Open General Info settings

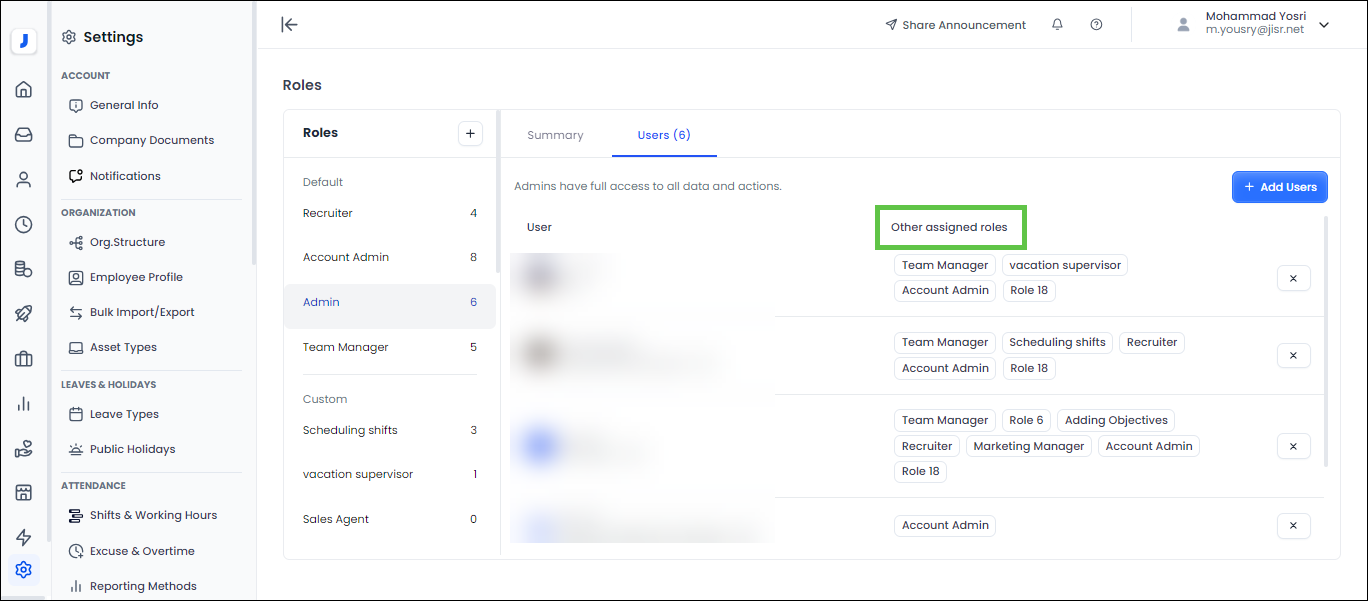[x=124, y=105]
